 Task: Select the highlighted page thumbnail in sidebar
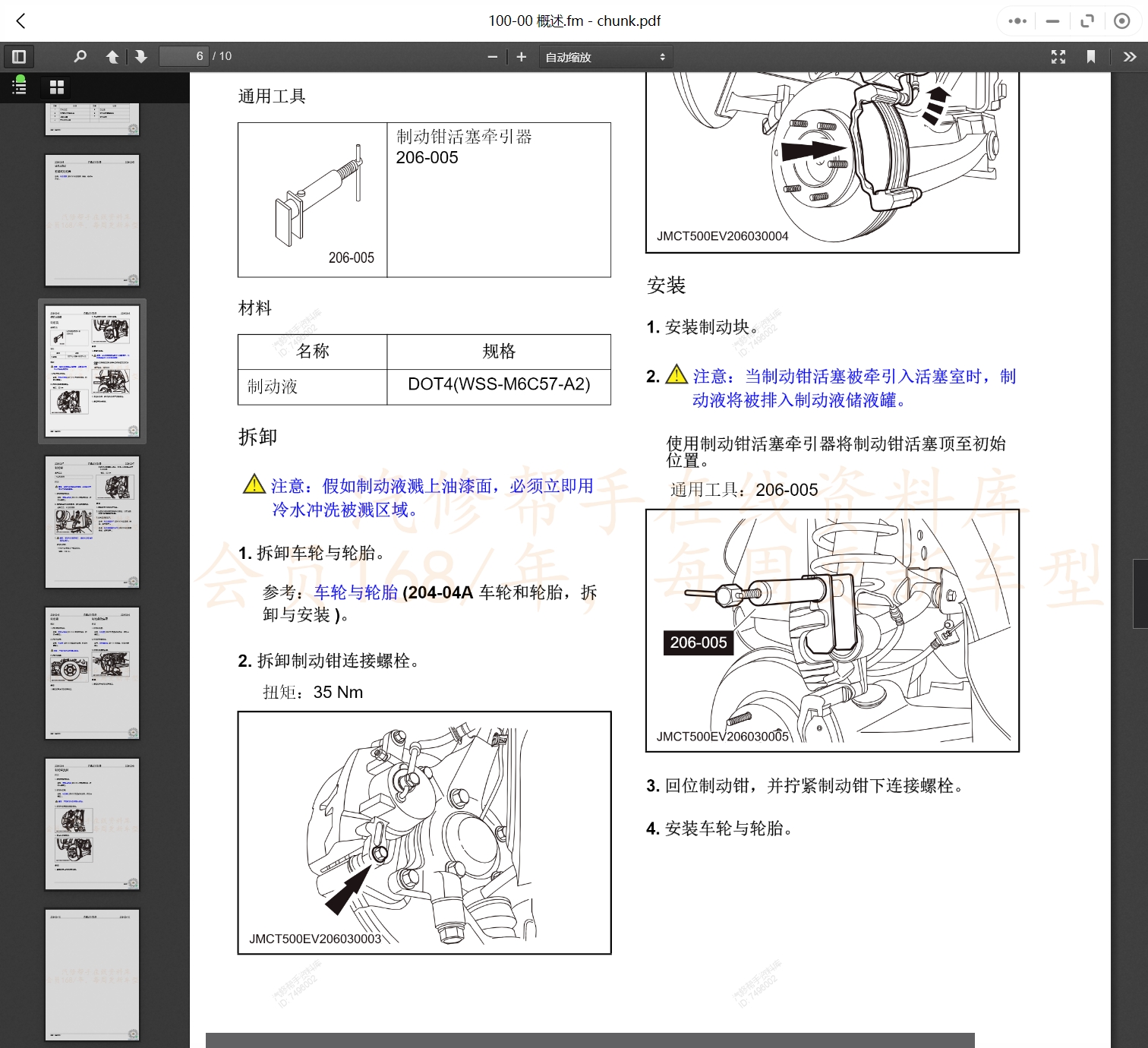pos(91,371)
